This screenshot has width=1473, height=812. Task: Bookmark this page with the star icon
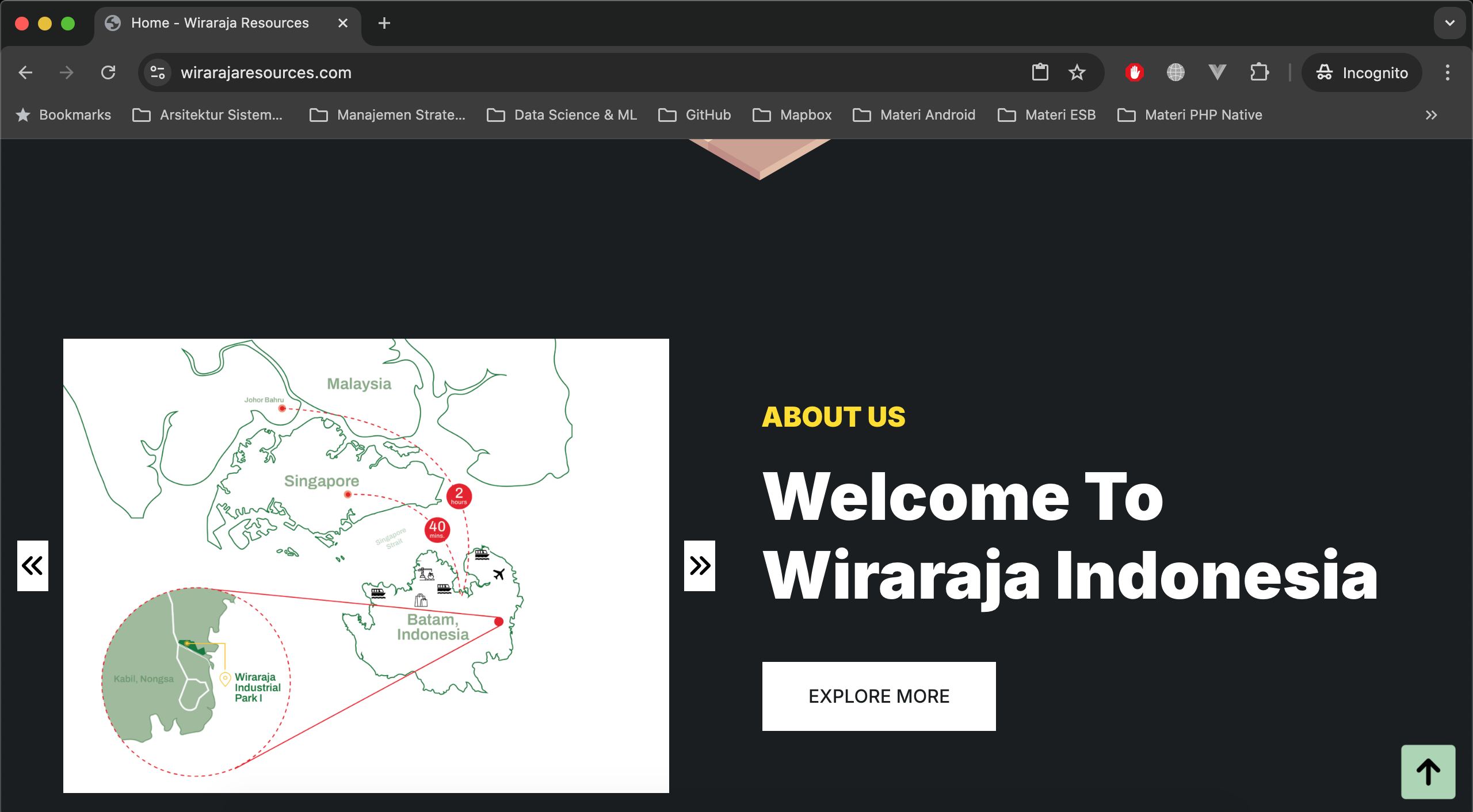tap(1077, 72)
